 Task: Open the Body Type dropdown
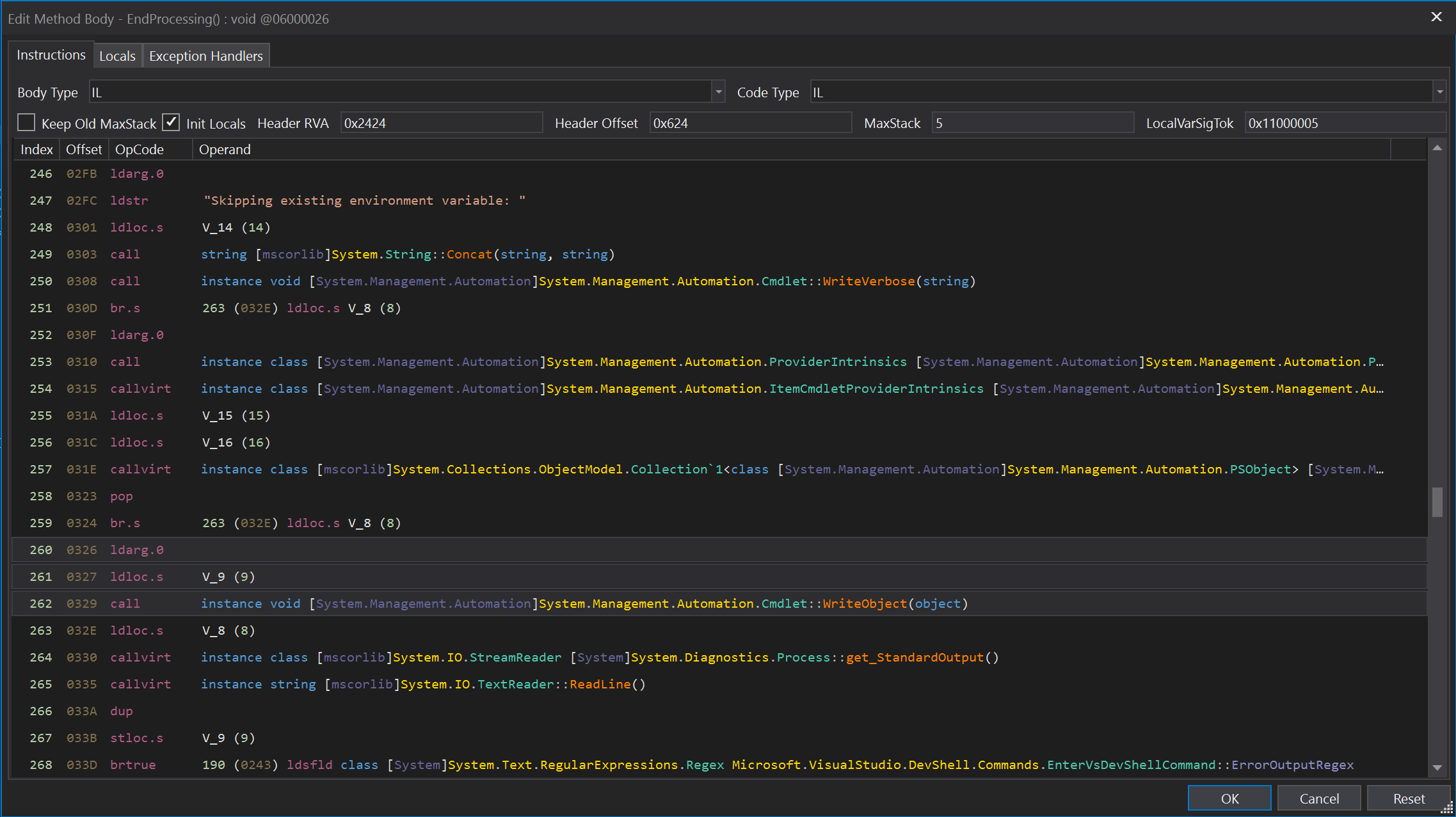718,92
